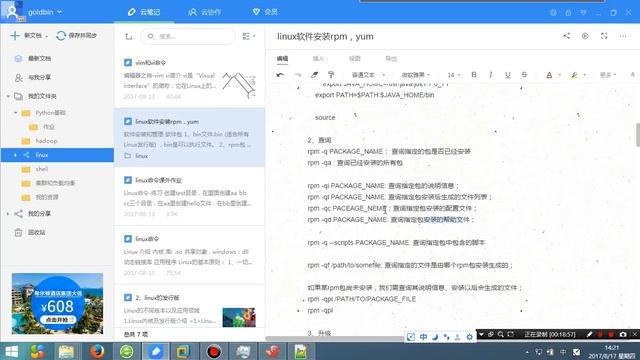Viewport: 640px width, 360px height.
Task: Apply the red font color
Action: pyautogui.click(x=549, y=75)
